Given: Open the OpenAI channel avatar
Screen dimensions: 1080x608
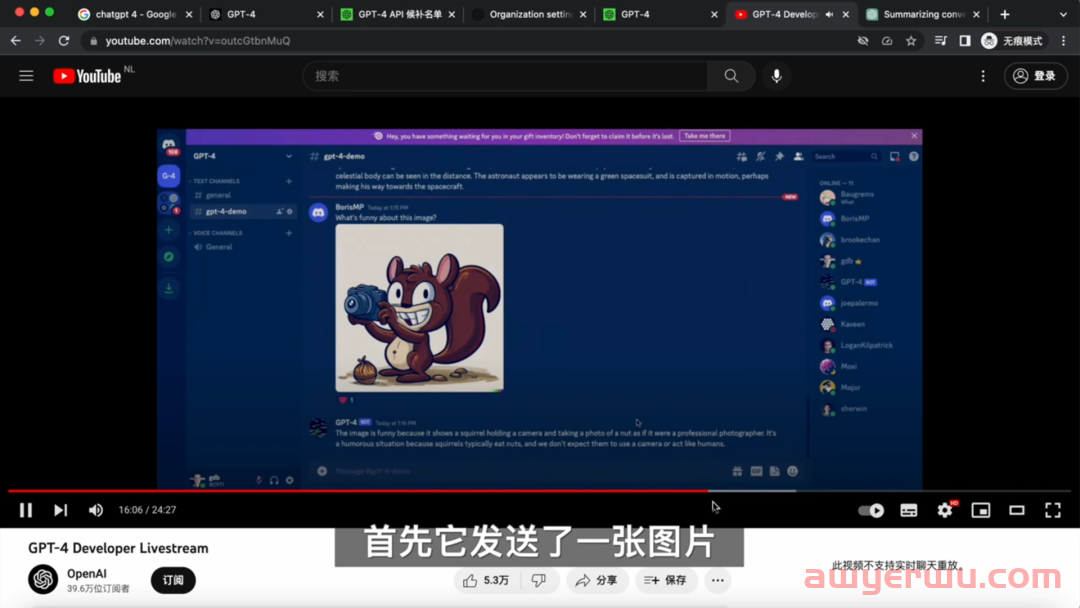Looking at the screenshot, I should 43,579.
